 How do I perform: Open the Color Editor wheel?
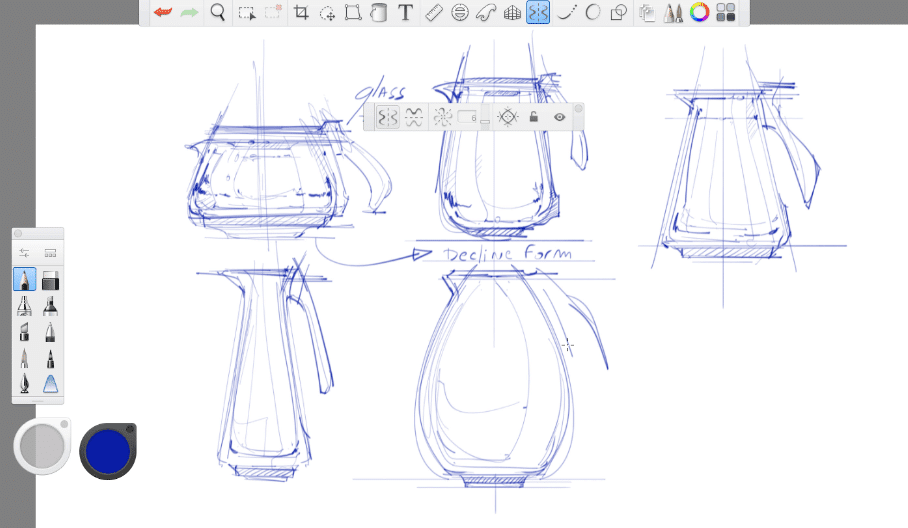[x=700, y=12]
